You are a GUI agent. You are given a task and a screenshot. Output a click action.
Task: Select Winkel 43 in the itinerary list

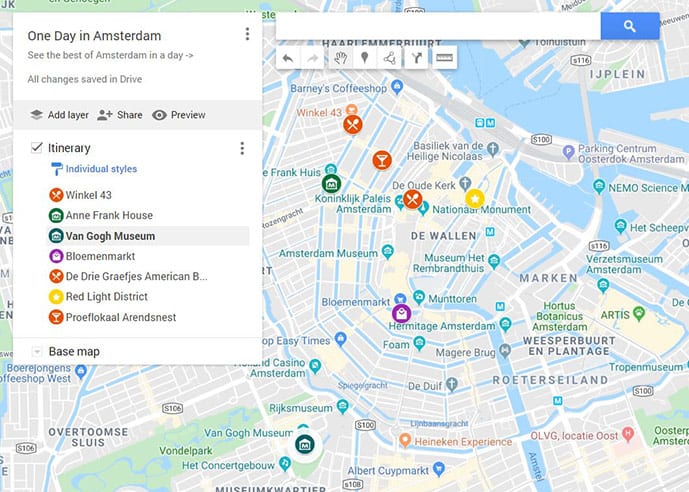pos(148,195)
